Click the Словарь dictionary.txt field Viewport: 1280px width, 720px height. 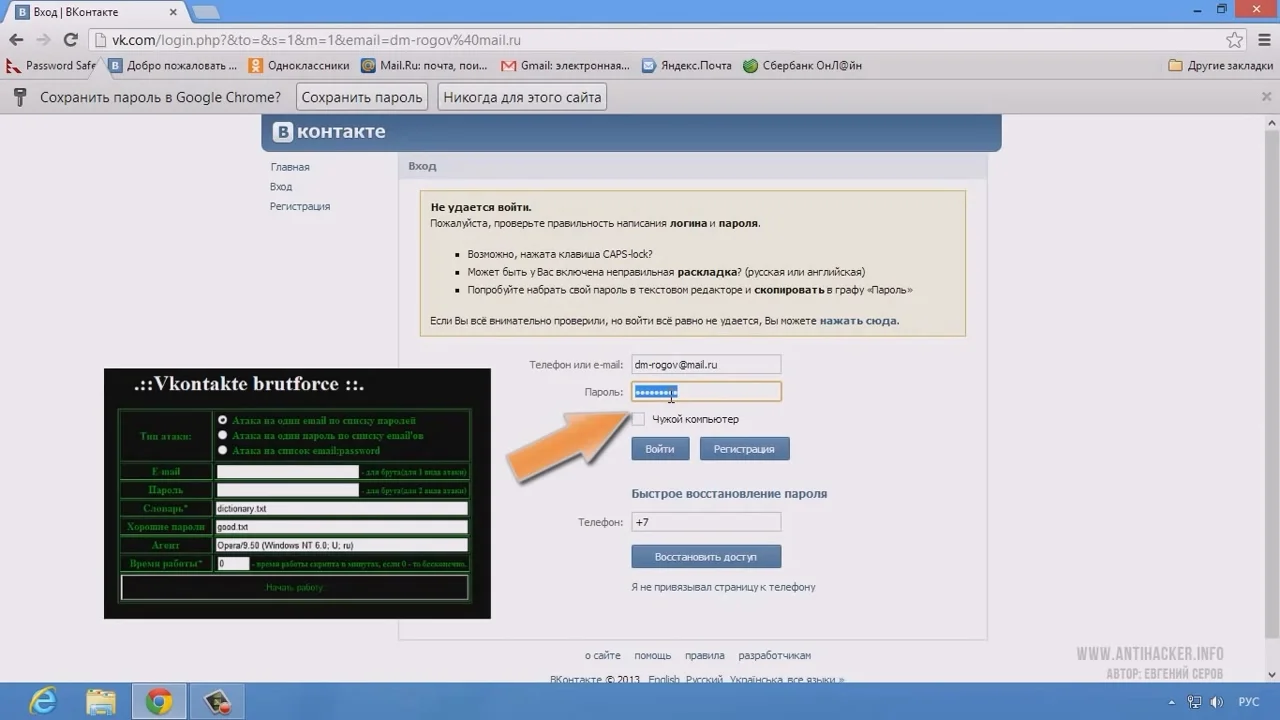[x=341, y=509]
